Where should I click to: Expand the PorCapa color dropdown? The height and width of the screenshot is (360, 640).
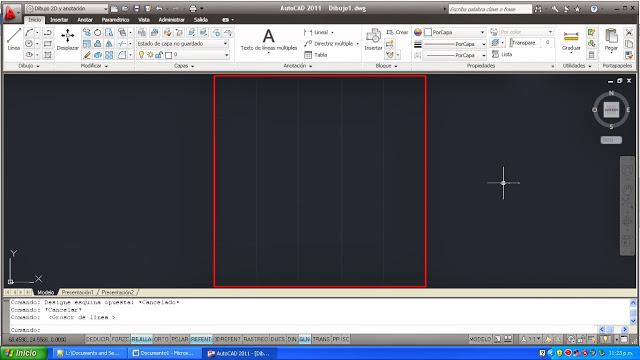(454, 32)
